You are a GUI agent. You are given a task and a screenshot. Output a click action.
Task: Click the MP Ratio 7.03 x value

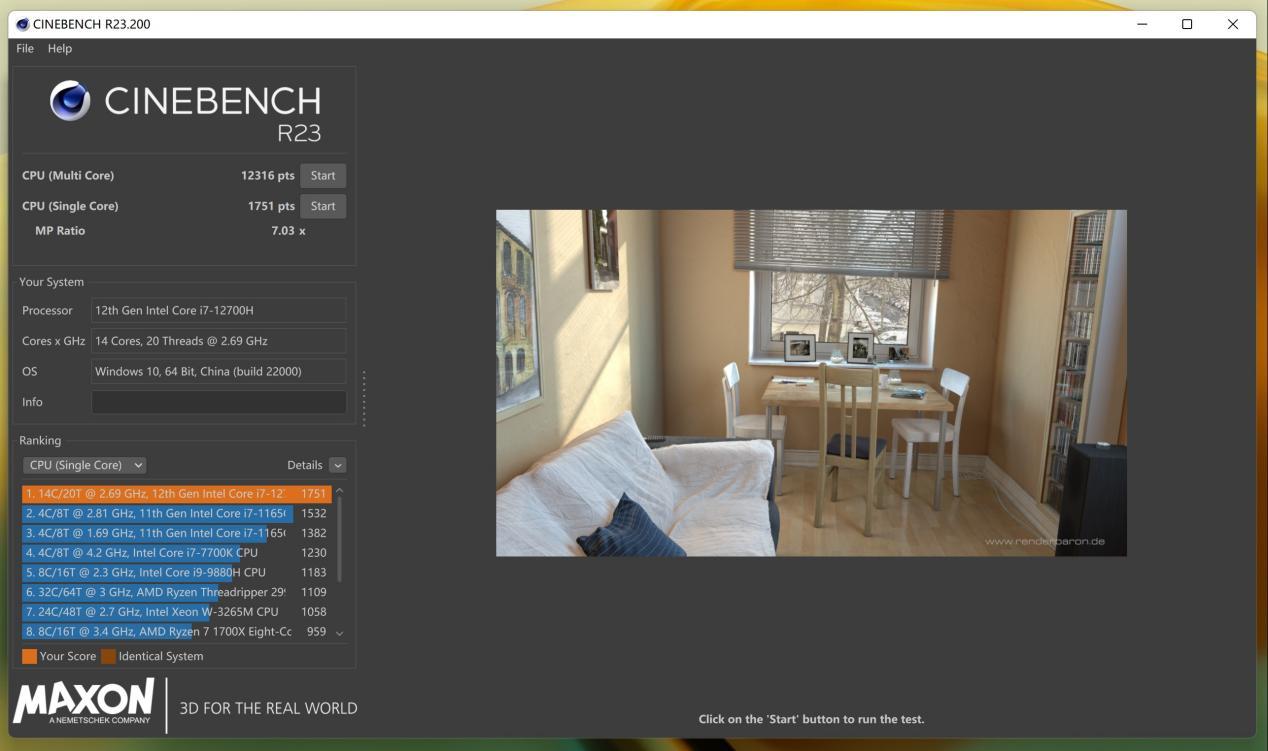coord(288,231)
